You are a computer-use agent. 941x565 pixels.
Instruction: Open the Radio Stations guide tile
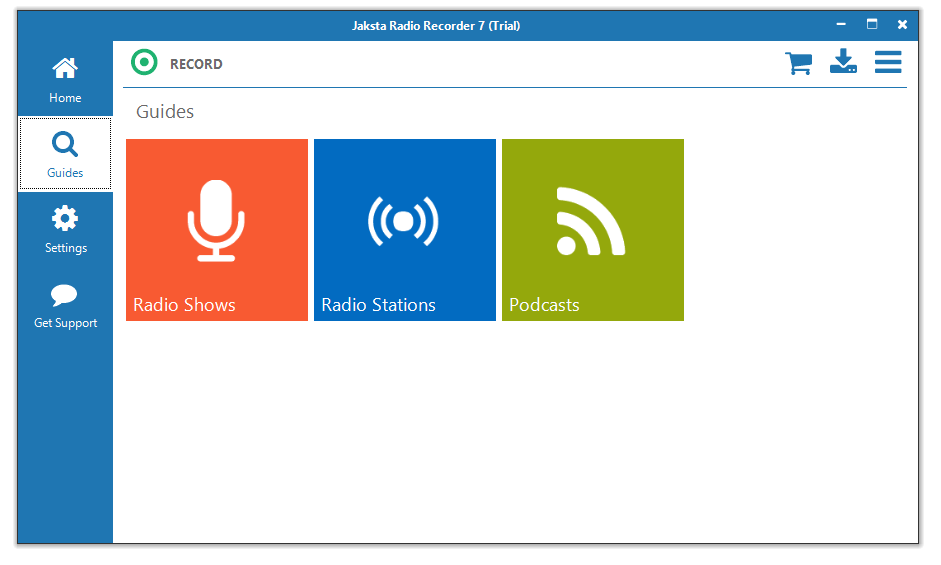404,230
